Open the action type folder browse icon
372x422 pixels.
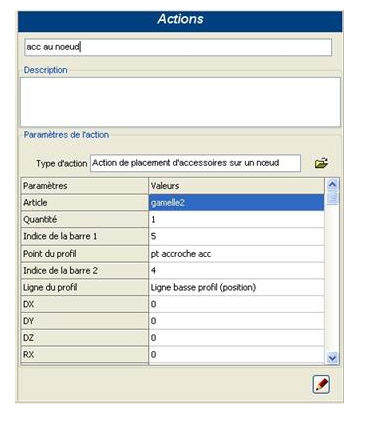[x=321, y=163]
